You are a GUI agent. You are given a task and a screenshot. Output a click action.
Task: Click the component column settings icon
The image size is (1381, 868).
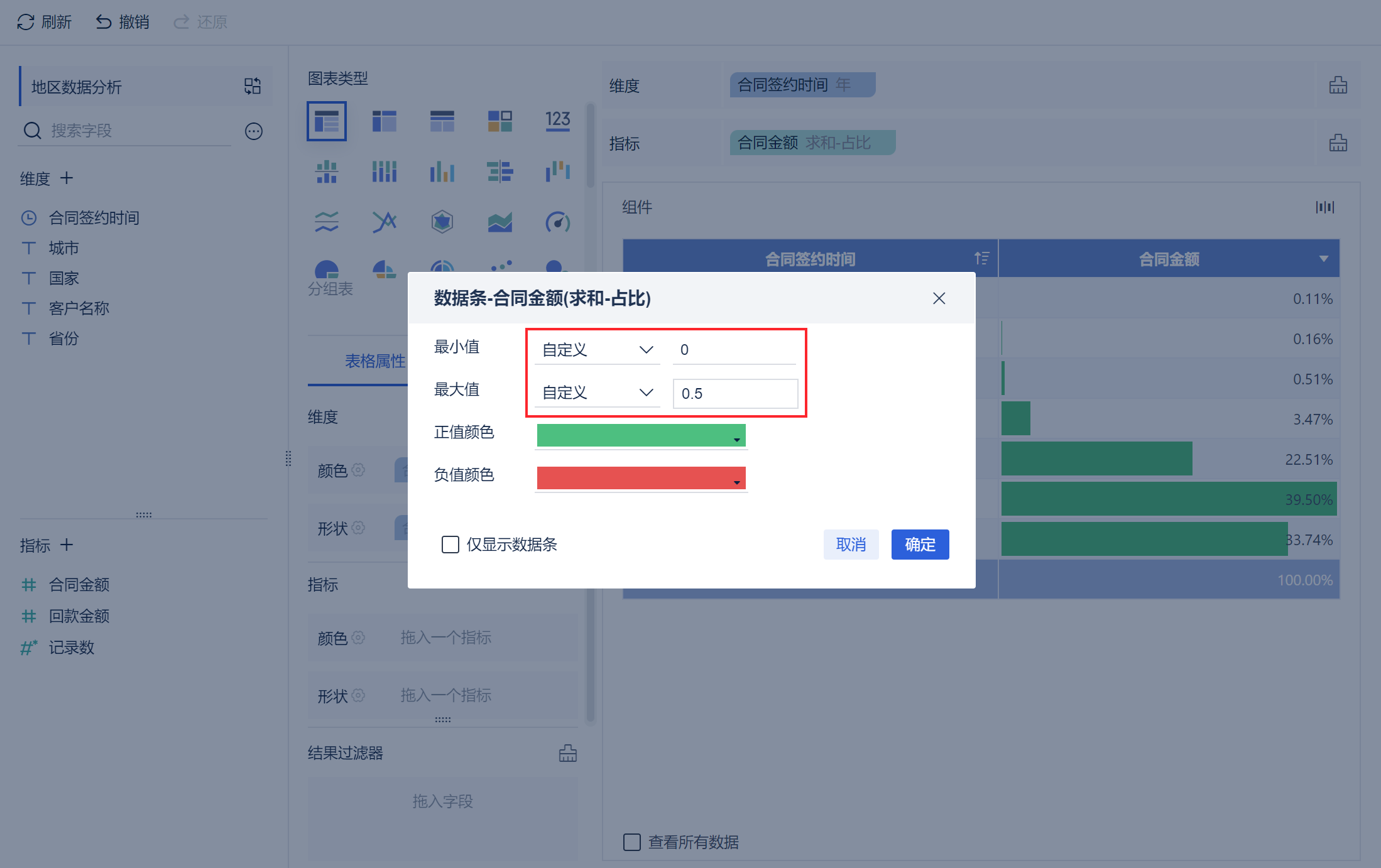pyautogui.click(x=1325, y=207)
